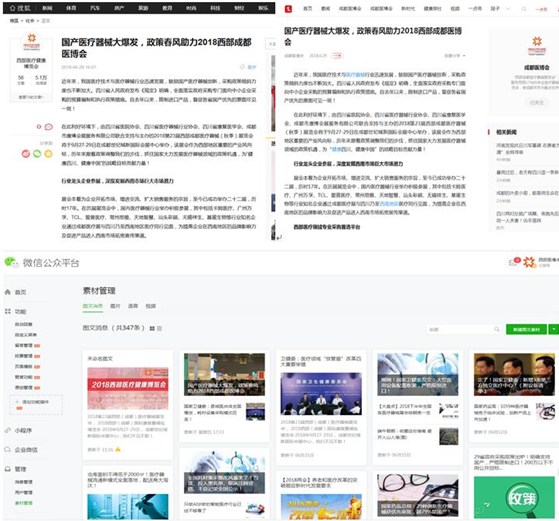Share article via yellow QZone star icon

coord(48,154)
